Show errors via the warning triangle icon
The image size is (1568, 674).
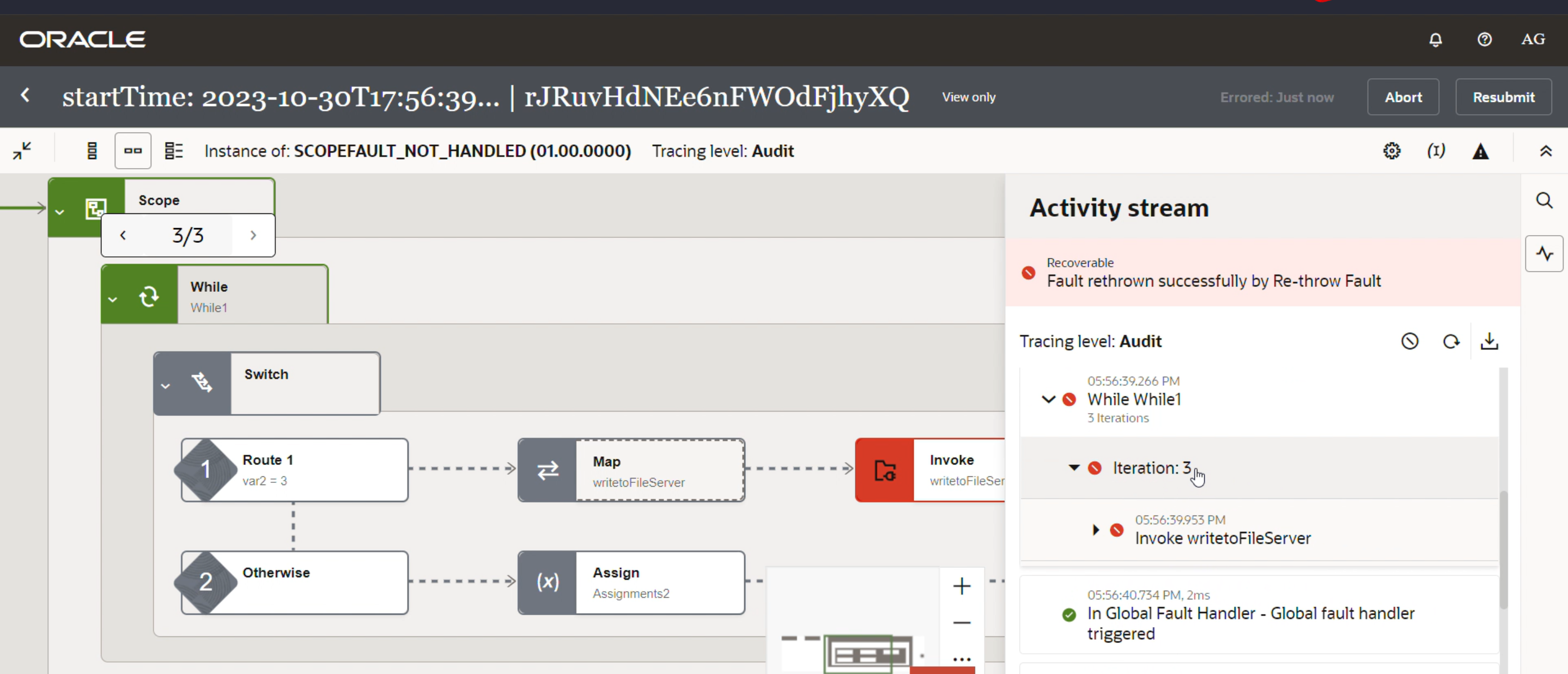click(x=1480, y=151)
